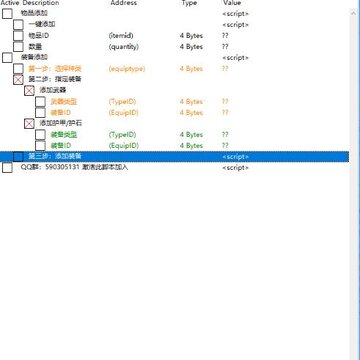Select the orange 装备ID description
This screenshot has height=360, width=360.
[60, 112]
